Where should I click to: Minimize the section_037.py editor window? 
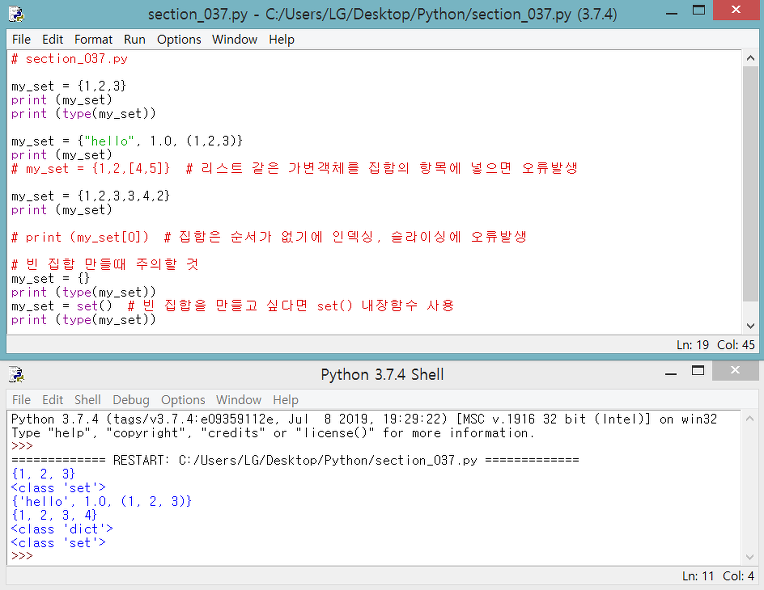(x=672, y=13)
